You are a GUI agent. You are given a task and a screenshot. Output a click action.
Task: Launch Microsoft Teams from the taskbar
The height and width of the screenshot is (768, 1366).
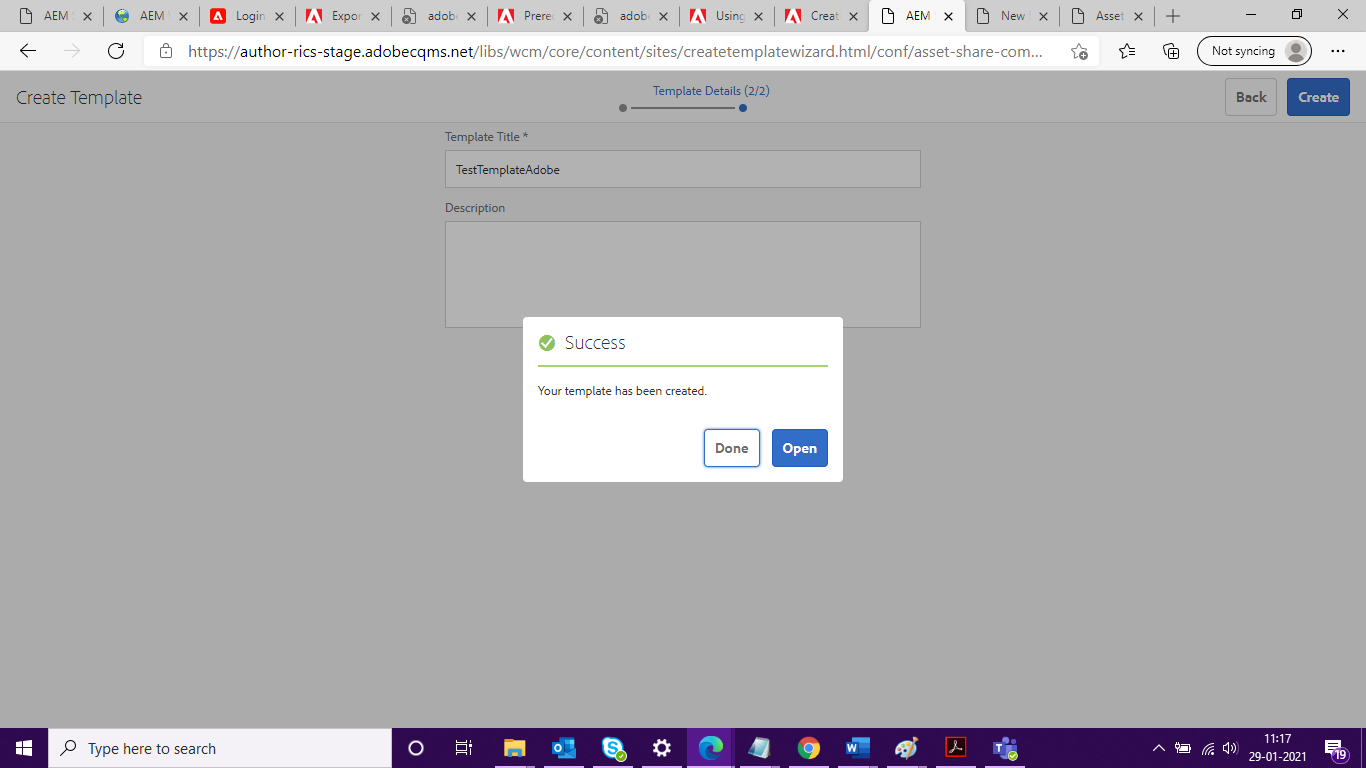click(x=1004, y=747)
